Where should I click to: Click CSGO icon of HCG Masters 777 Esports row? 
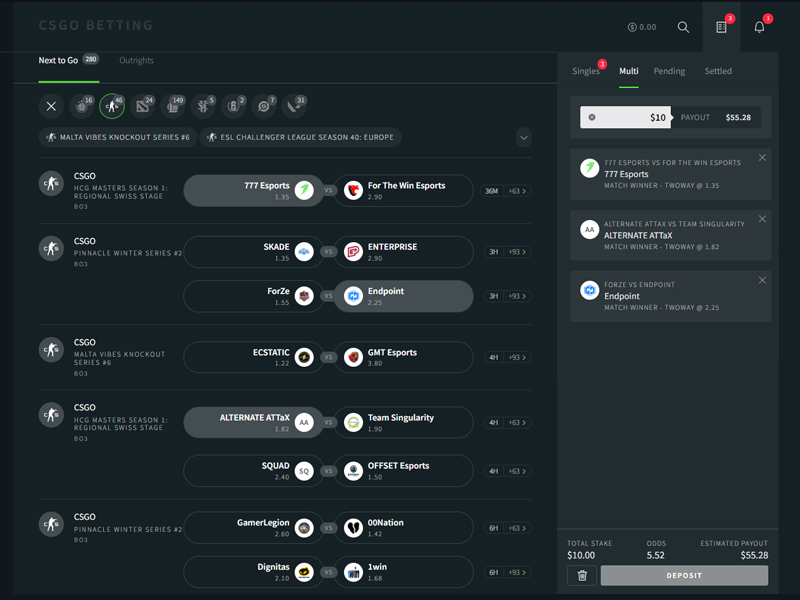coord(51,184)
